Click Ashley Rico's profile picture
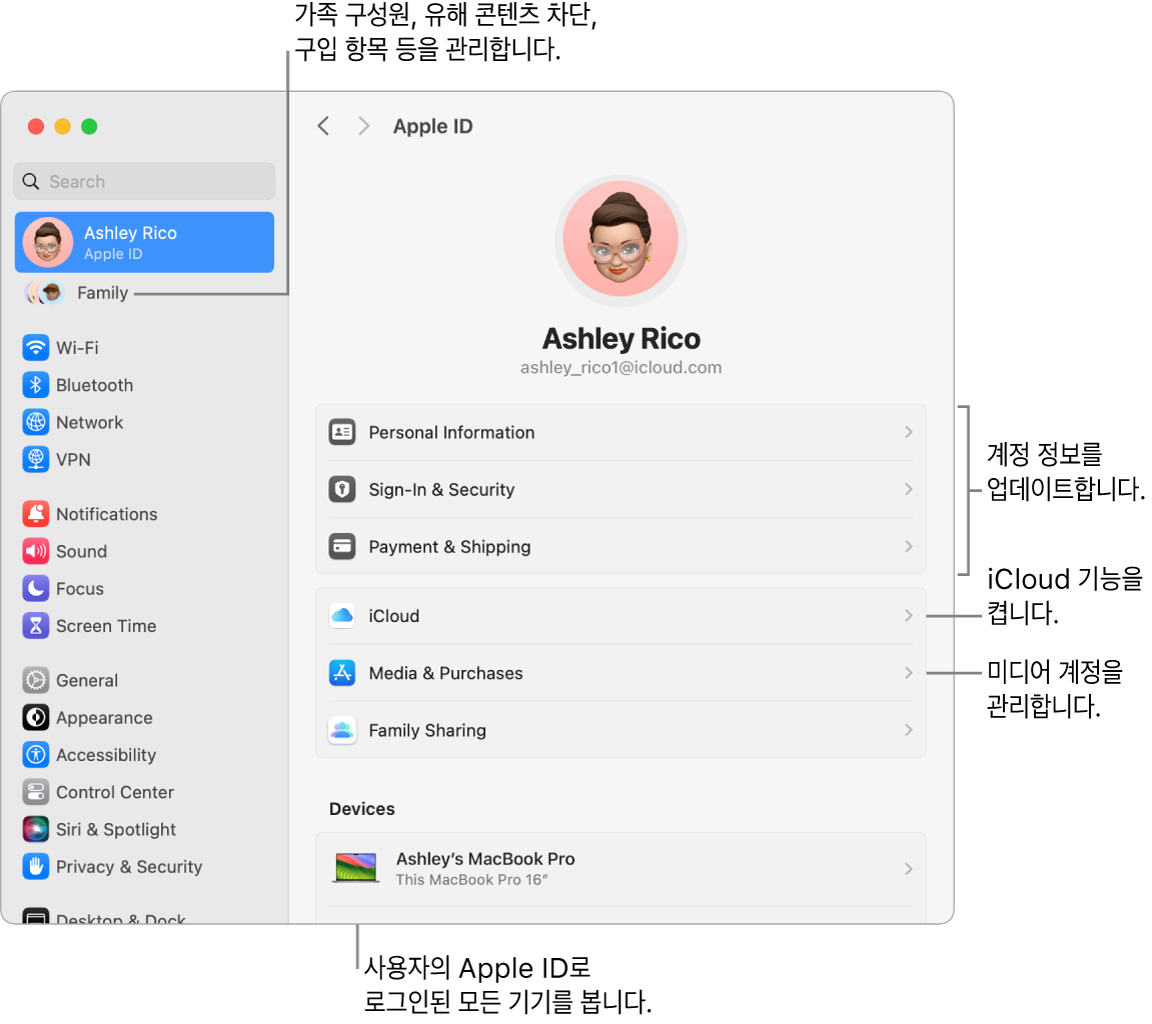 click(620, 239)
